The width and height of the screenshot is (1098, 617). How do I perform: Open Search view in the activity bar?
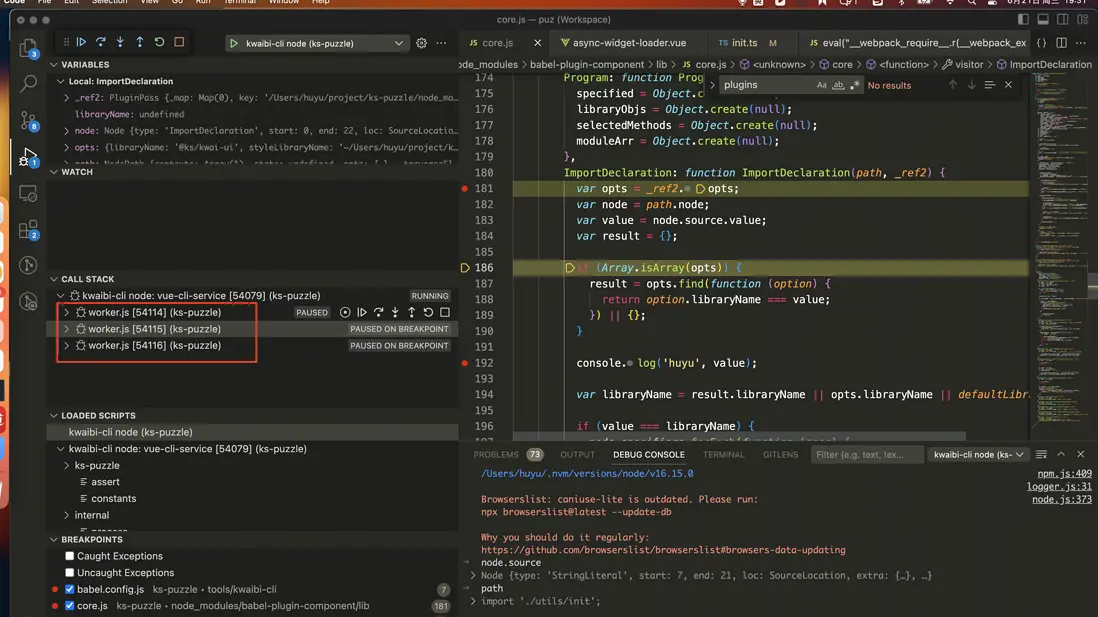pyautogui.click(x=28, y=84)
